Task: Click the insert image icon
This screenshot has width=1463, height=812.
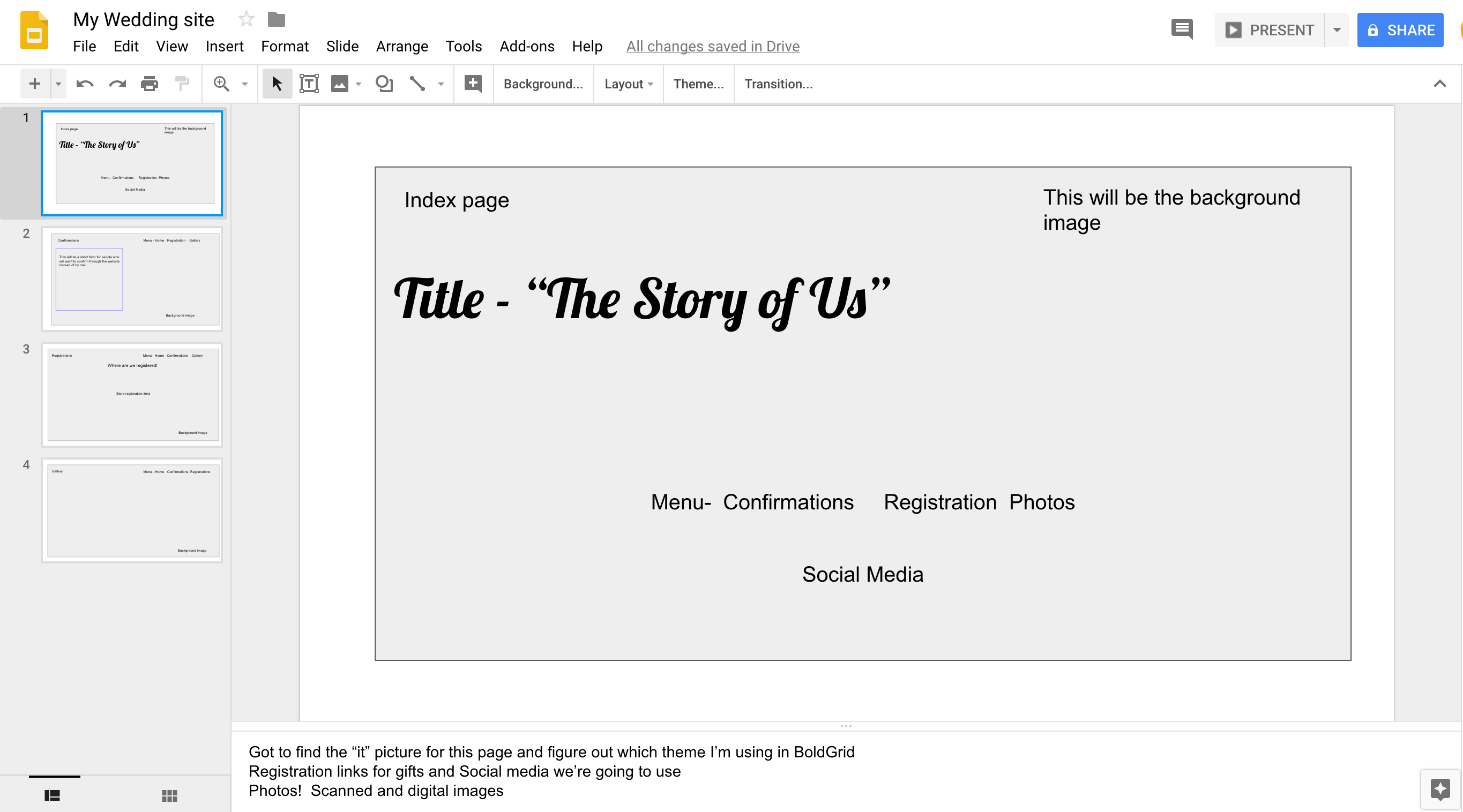Action: coord(340,84)
